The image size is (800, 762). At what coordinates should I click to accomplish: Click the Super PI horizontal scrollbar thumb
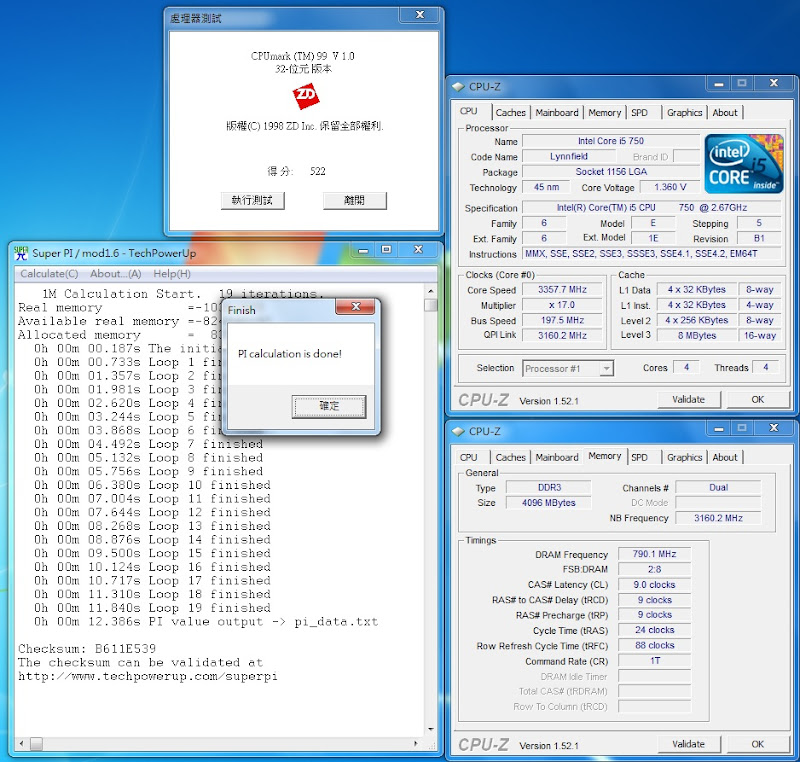(36, 744)
